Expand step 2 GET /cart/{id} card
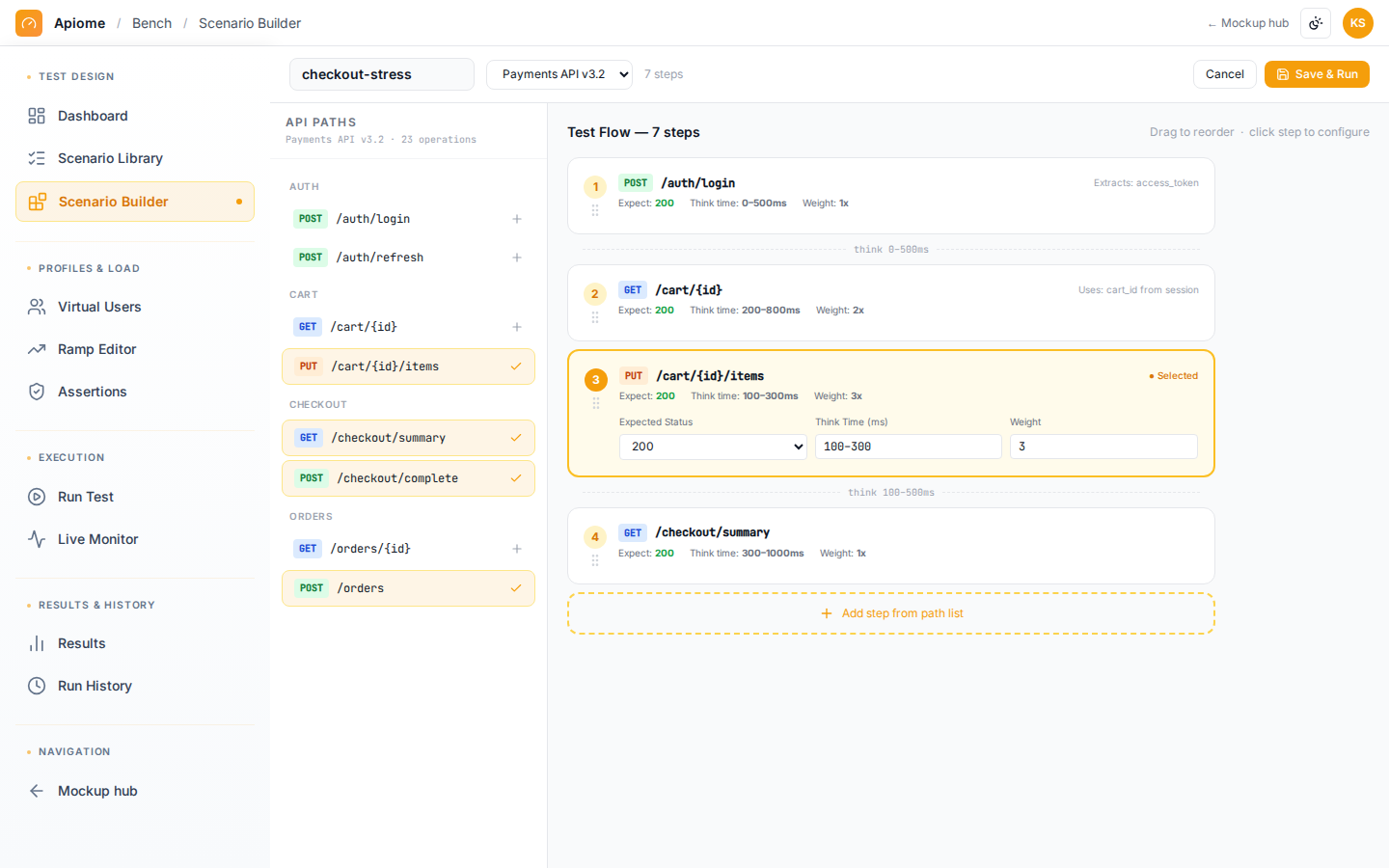1389x868 pixels. [x=890, y=303]
